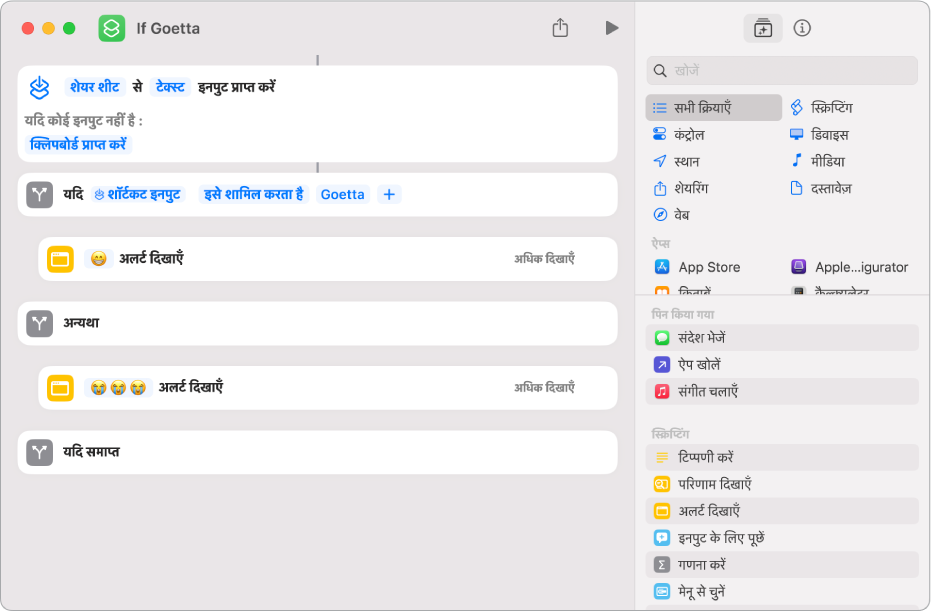Open Apple Configurator actions
Viewport: 931px width, 612px height.
[850, 267]
